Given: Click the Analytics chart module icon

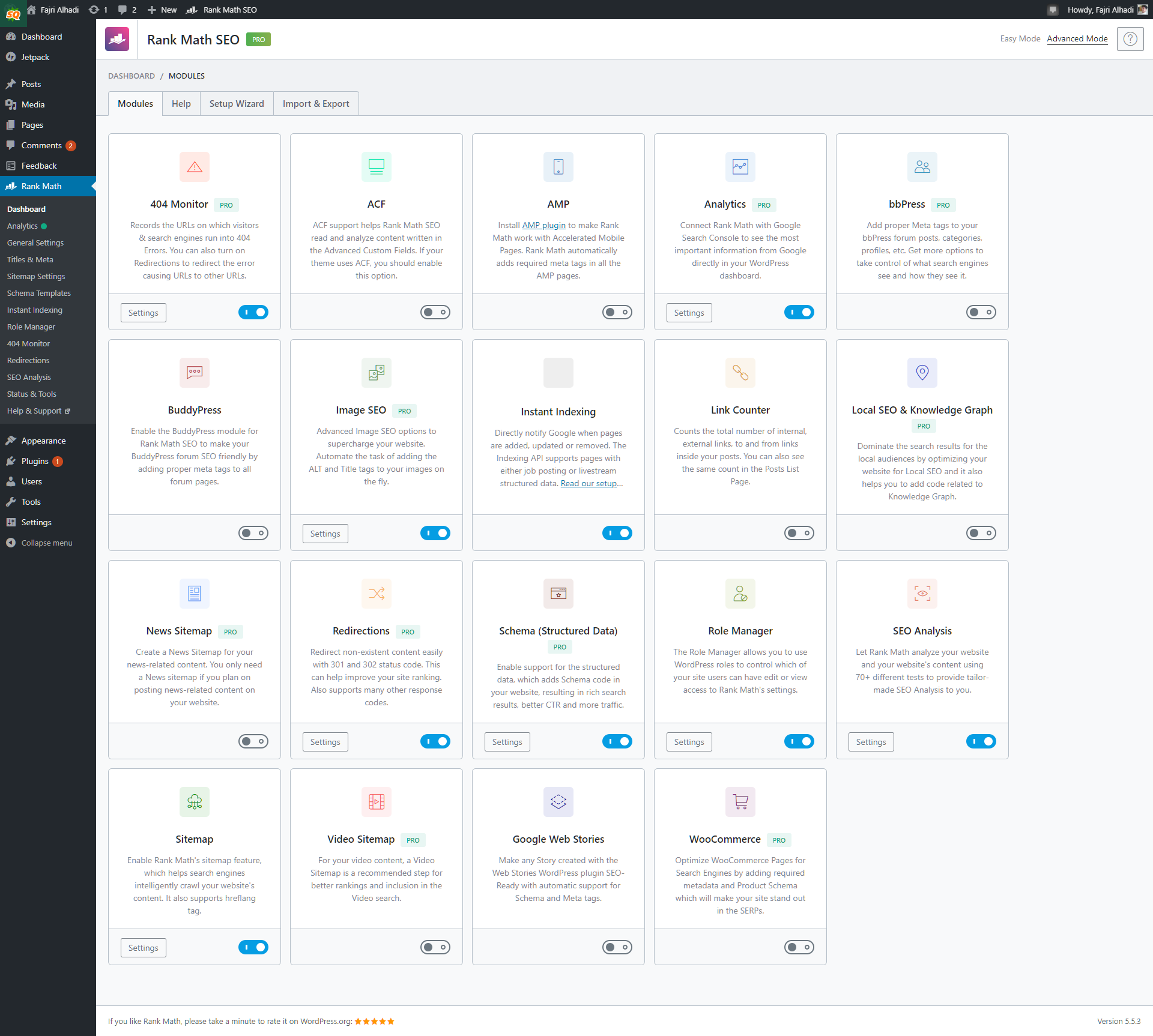Looking at the screenshot, I should pos(740,167).
